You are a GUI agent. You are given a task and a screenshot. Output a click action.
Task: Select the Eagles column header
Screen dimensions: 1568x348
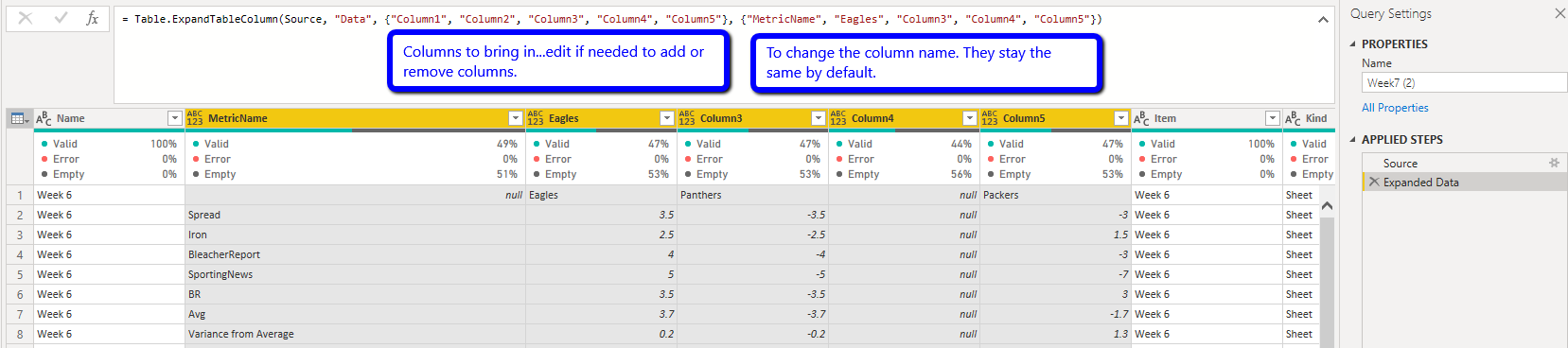(x=601, y=118)
